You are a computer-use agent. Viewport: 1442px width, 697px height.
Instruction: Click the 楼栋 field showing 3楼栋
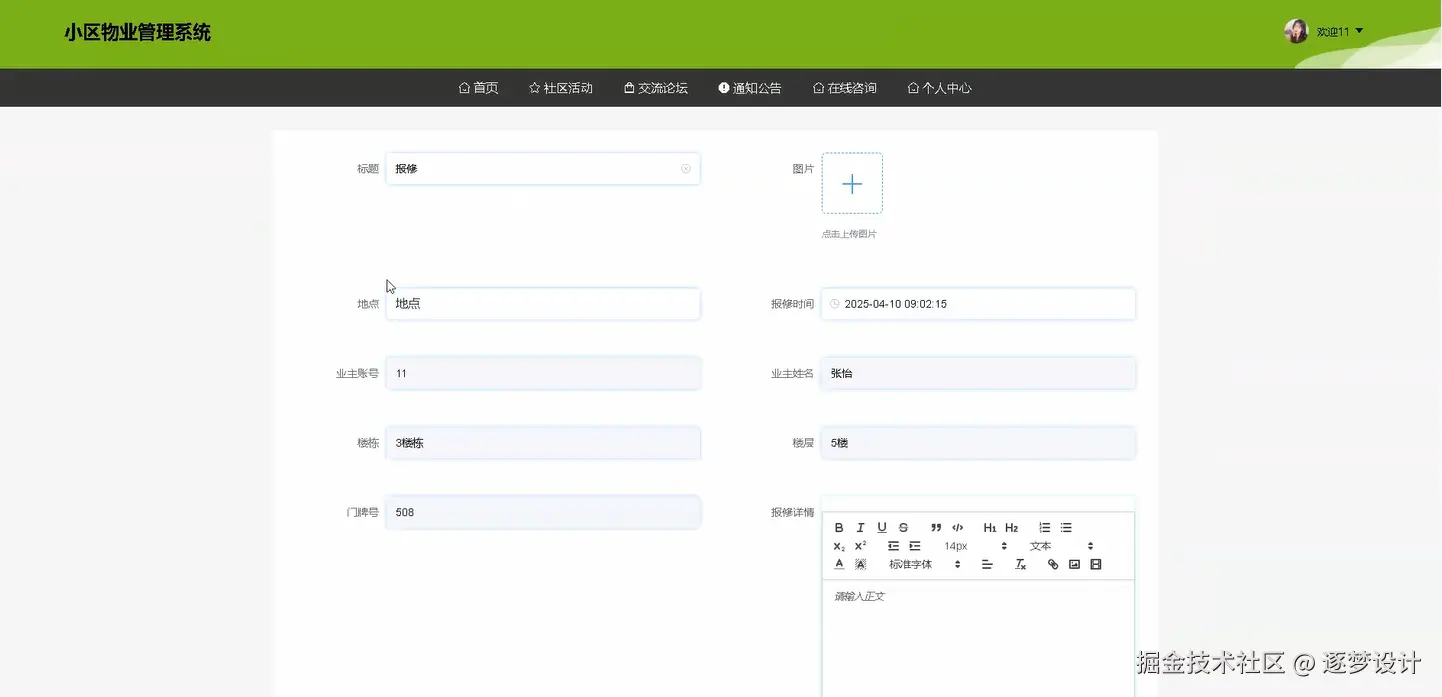coord(543,443)
